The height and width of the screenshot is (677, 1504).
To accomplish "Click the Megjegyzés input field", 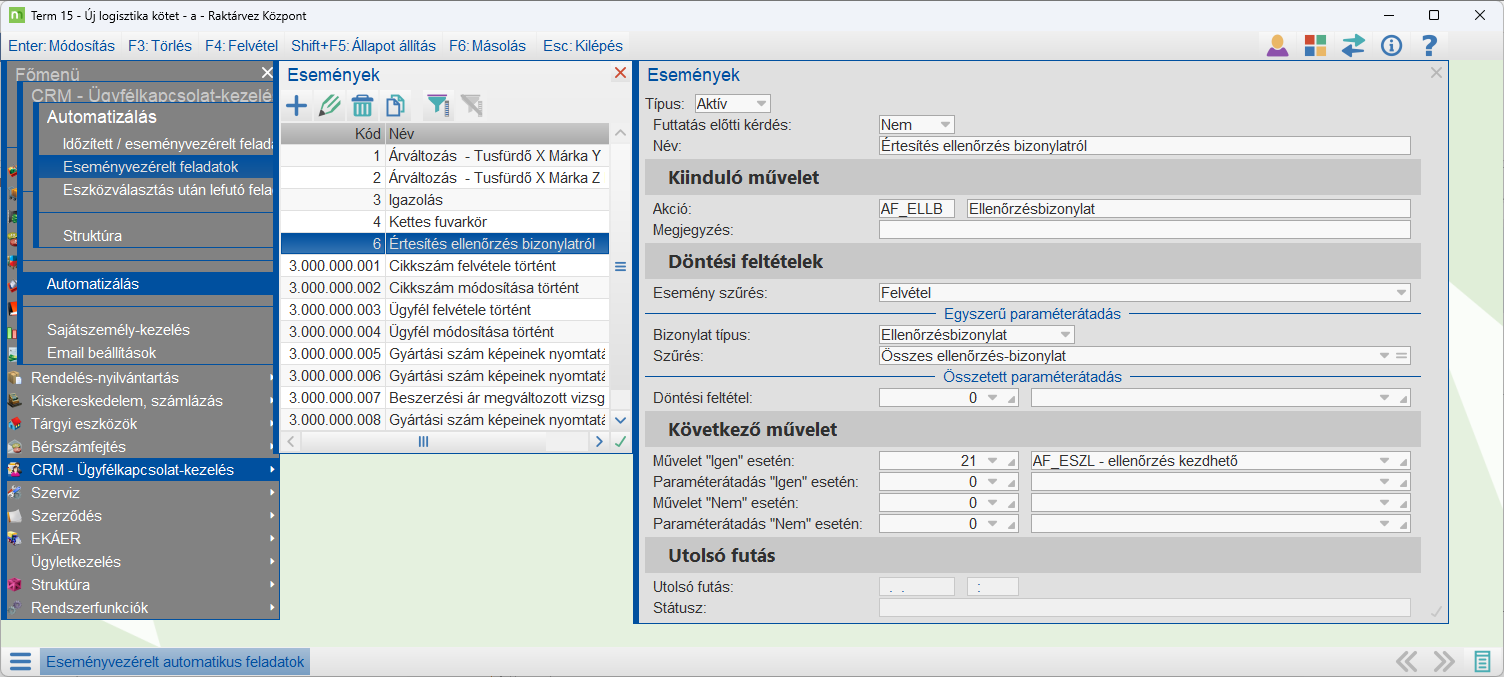I will [x=1145, y=230].
